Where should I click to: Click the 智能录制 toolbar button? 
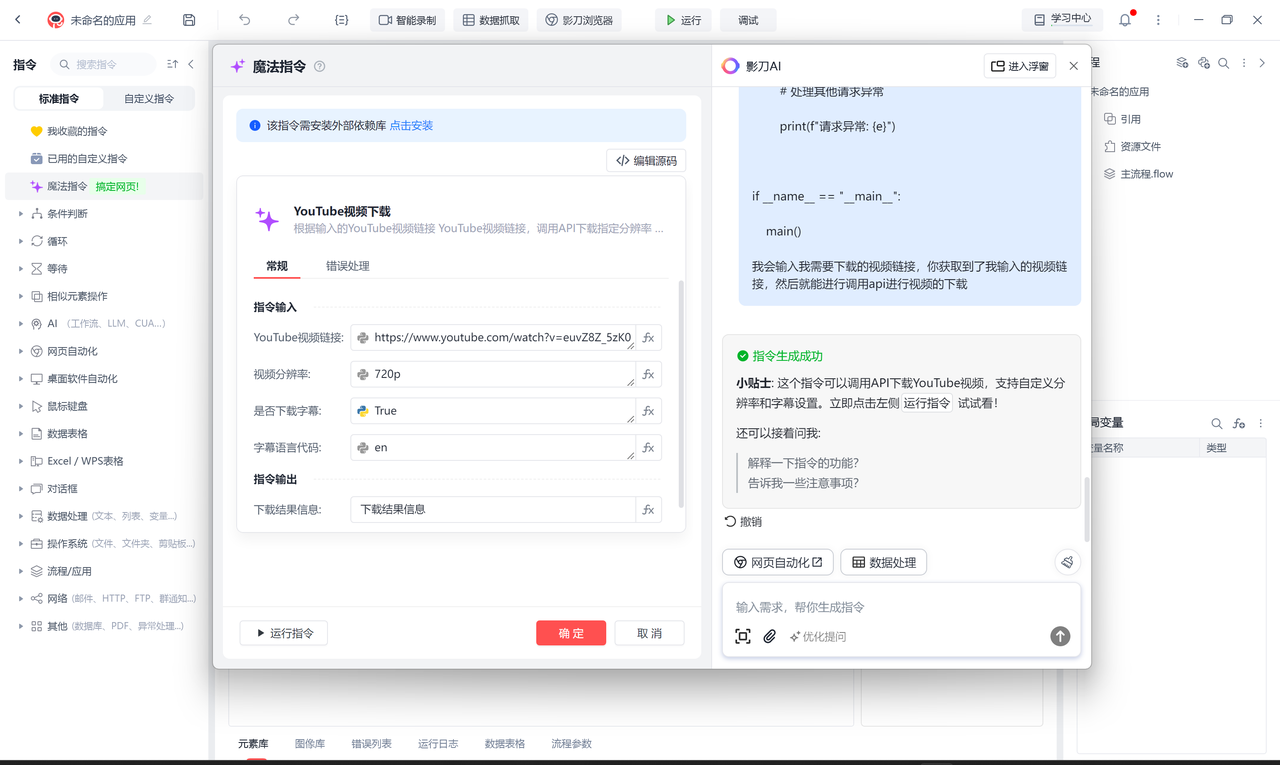408,20
